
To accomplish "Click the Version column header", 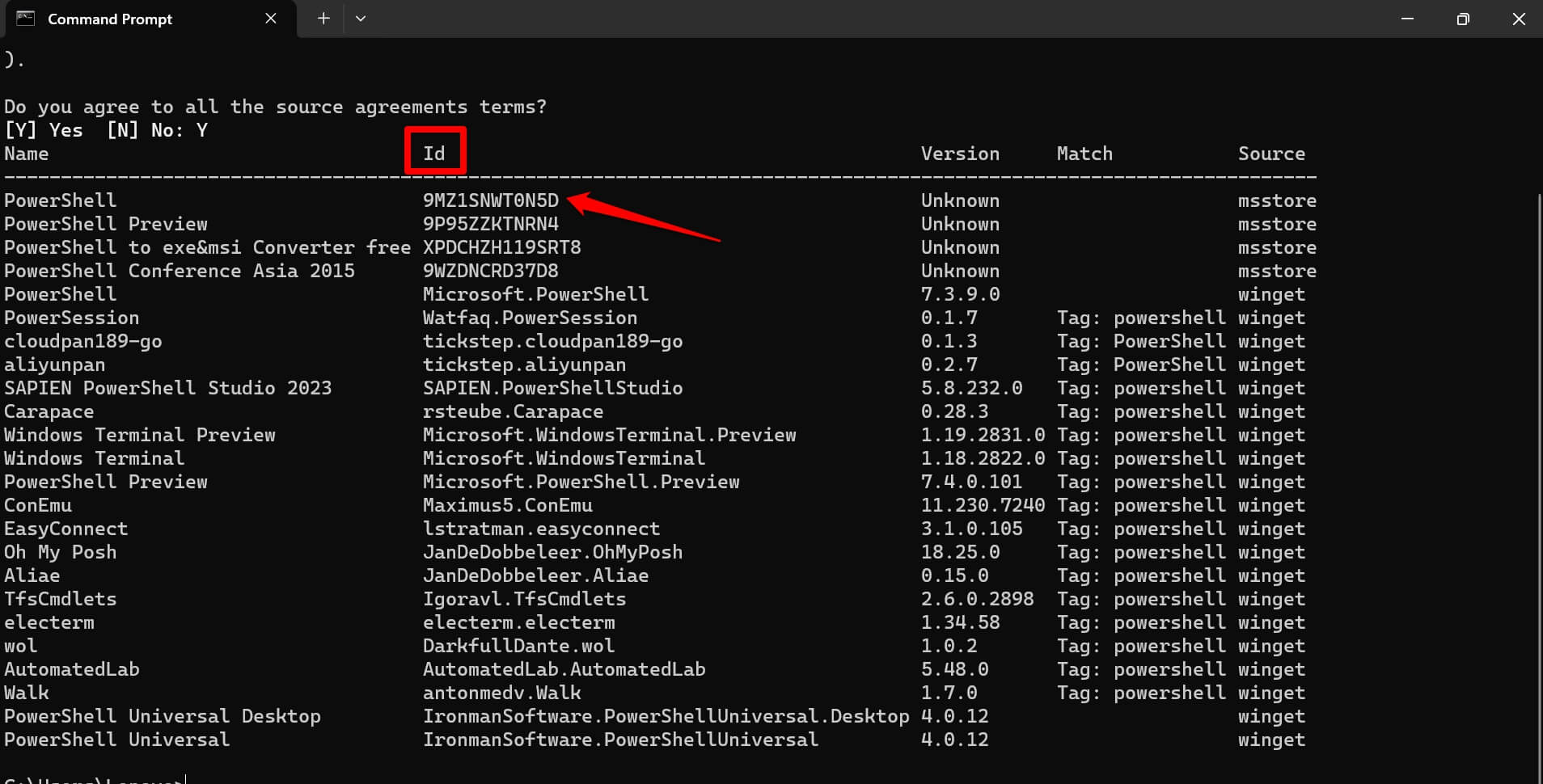I will (x=960, y=154).
